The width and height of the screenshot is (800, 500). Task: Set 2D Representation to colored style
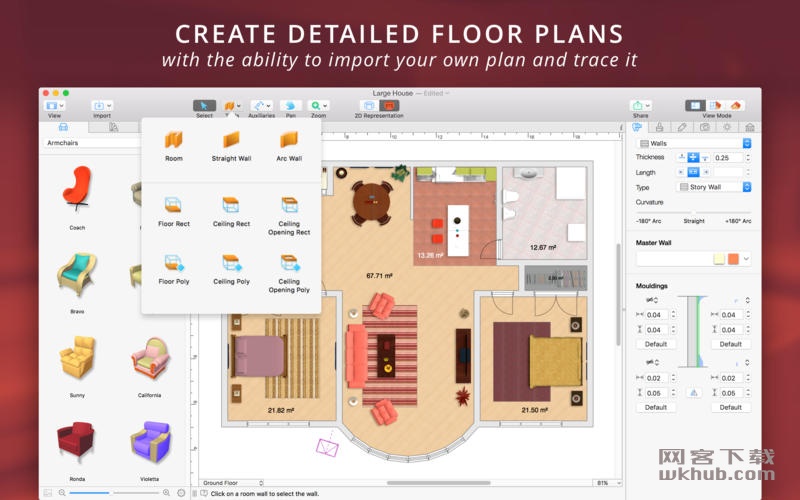(x=389, y=106)
